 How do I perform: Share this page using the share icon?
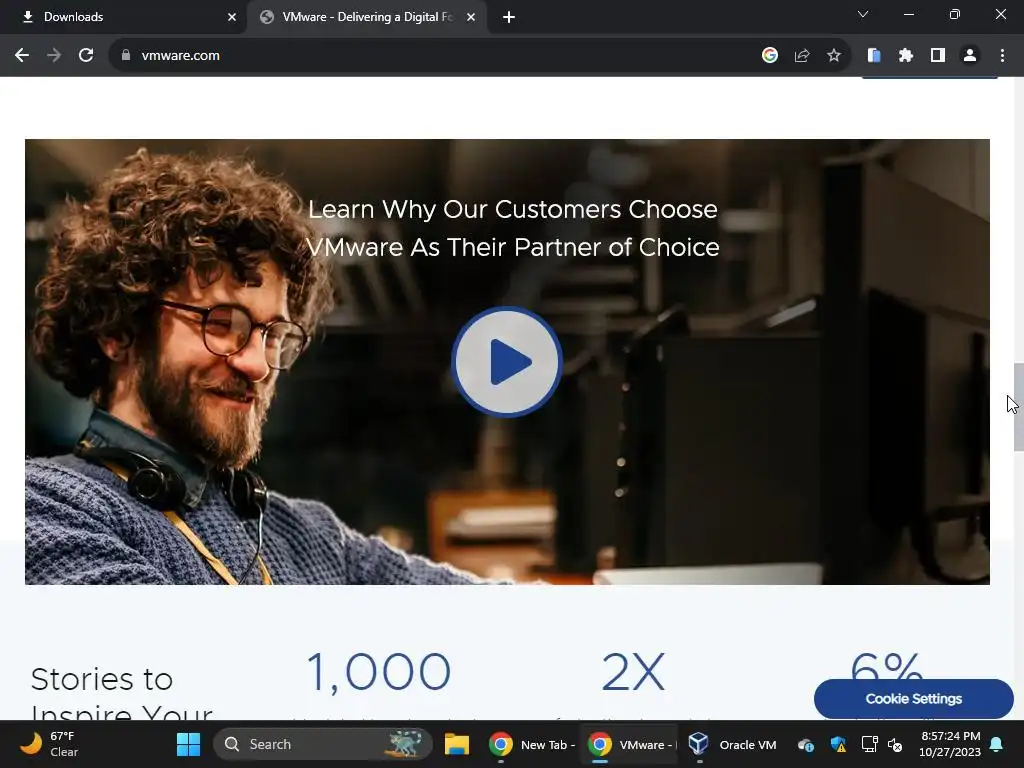click(x=802, y=56)
